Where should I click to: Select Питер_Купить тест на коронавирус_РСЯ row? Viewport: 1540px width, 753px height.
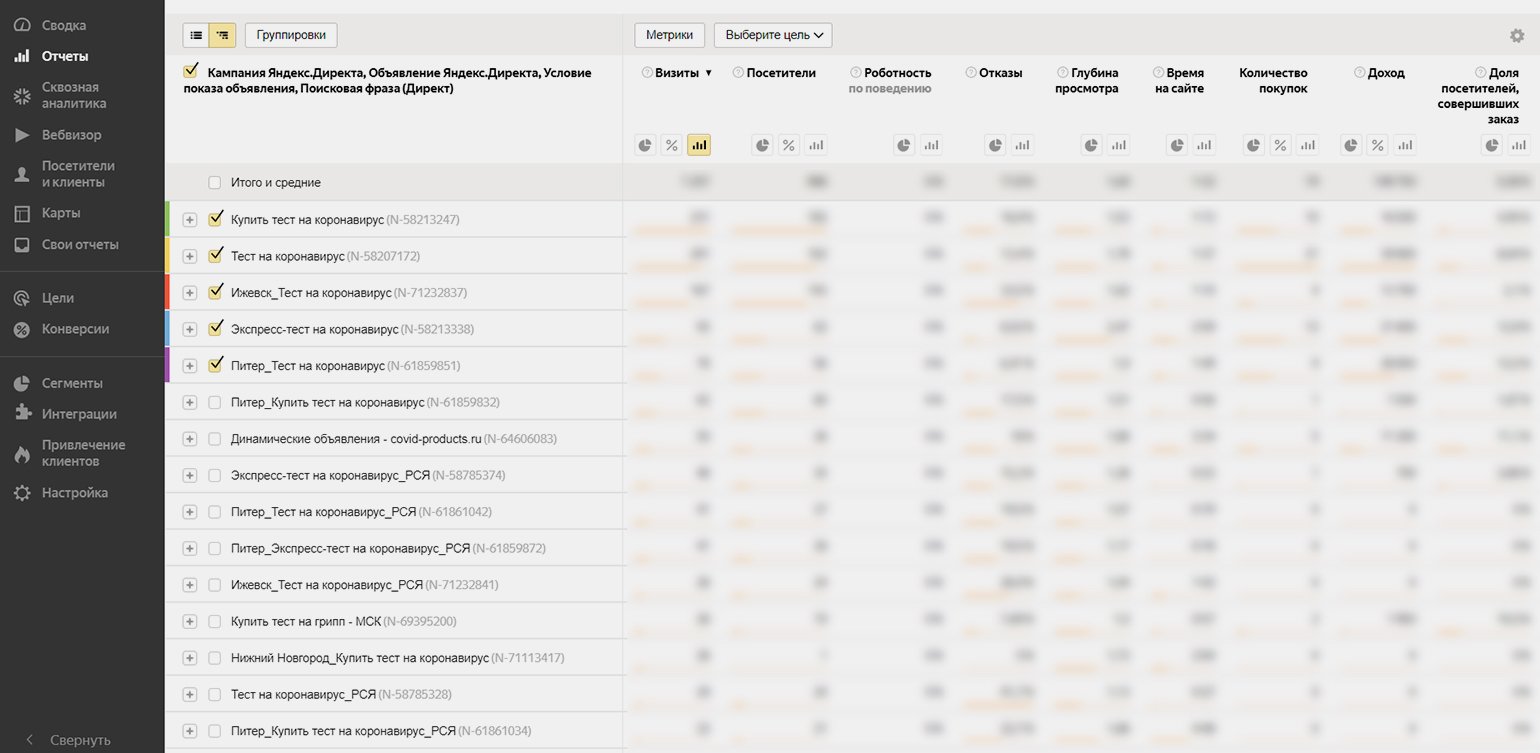point(214,731)
